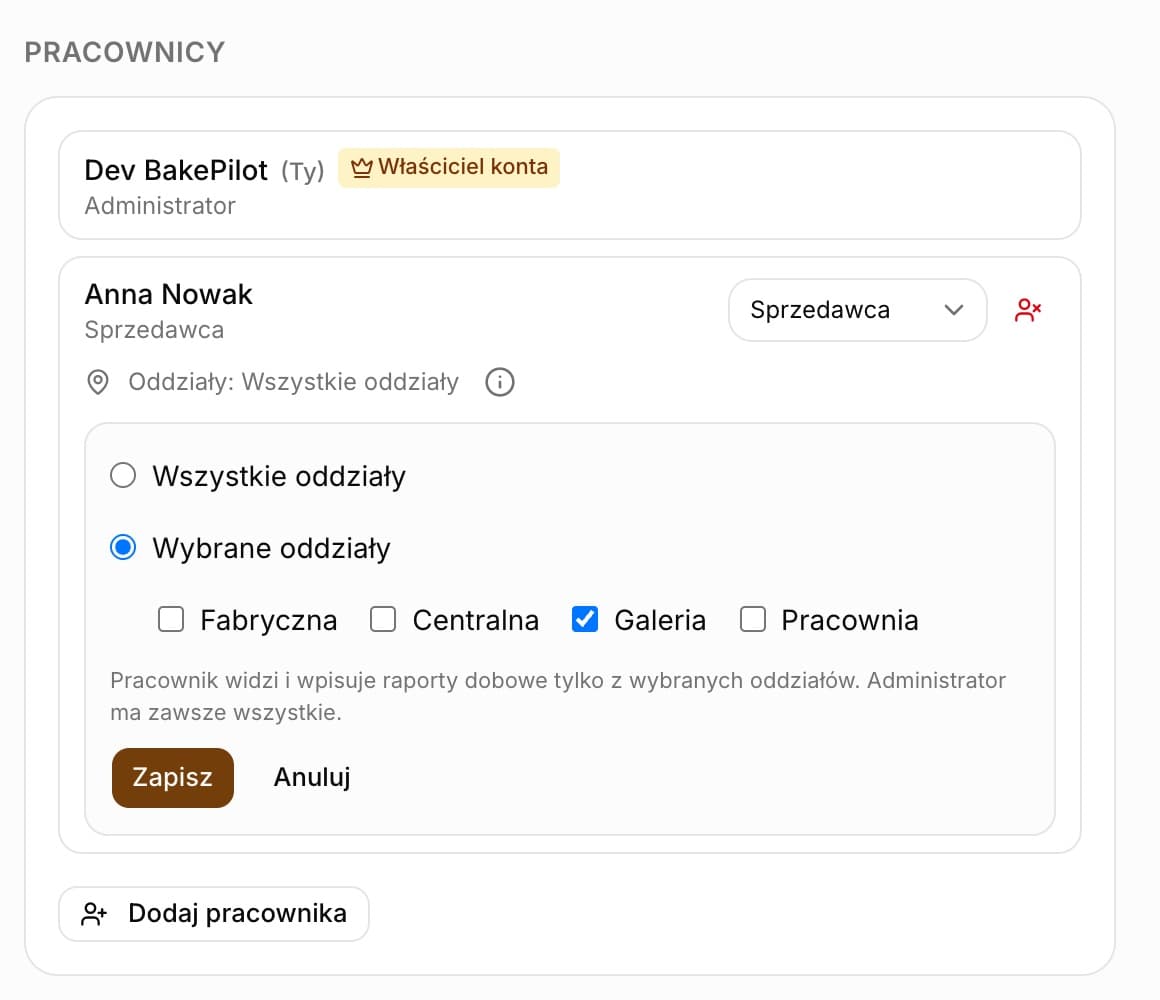Click the location pin icon beside Oddziały
The width and height of the screenshot is (1160, 1000).
98,382
